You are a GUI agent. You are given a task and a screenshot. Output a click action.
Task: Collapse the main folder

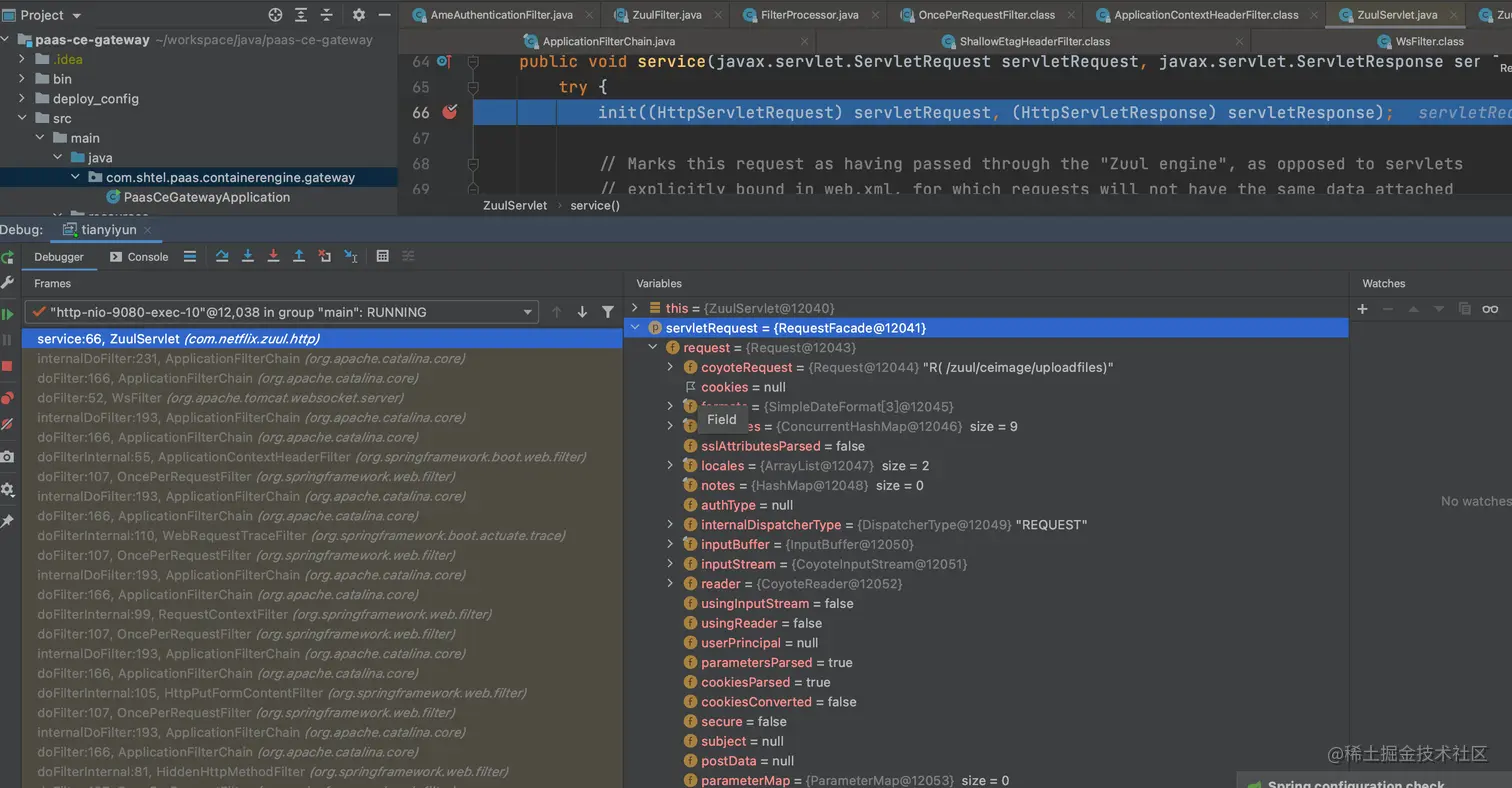point(40,138)
